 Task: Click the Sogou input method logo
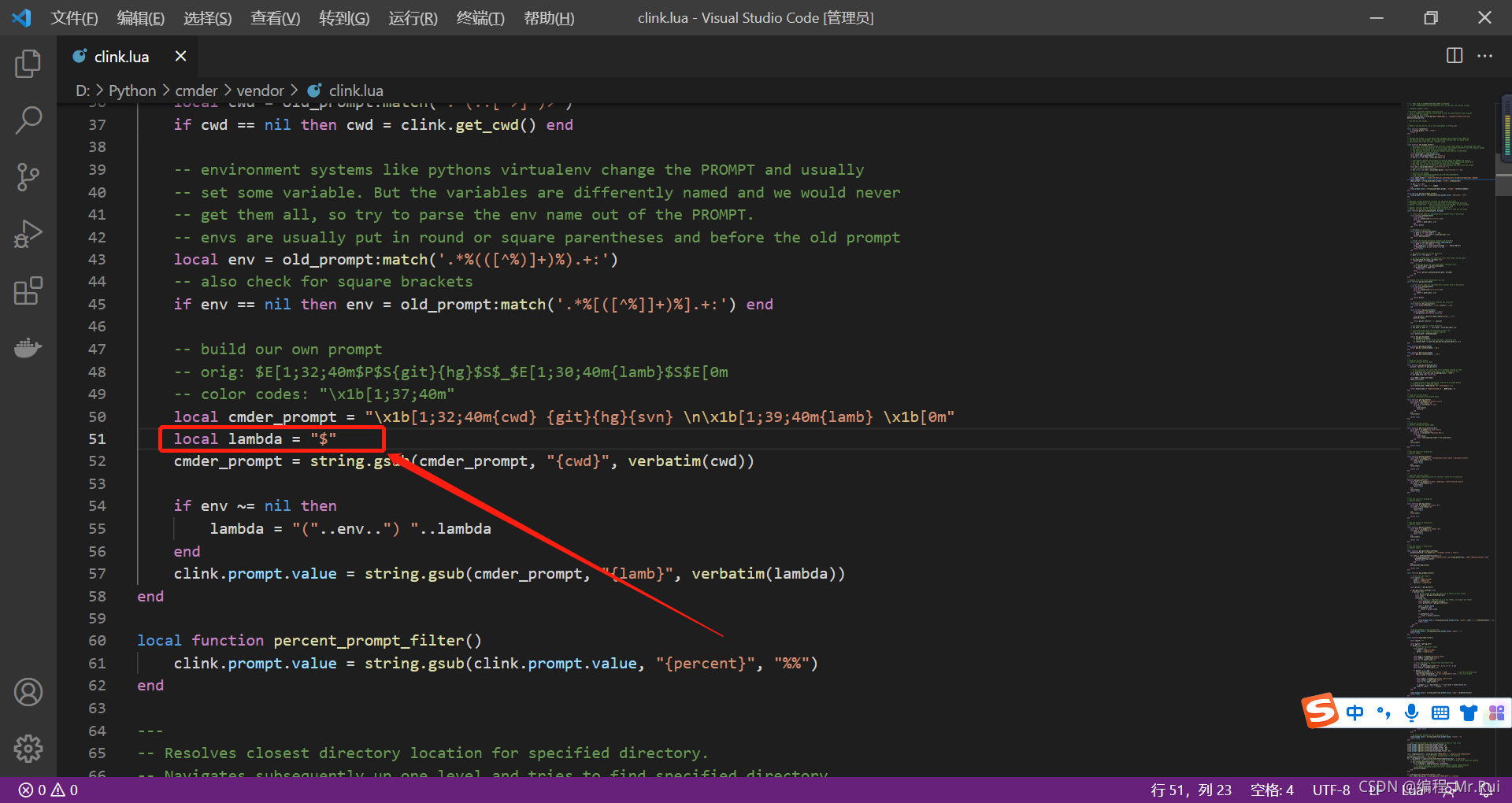[x=1321, y=711]
